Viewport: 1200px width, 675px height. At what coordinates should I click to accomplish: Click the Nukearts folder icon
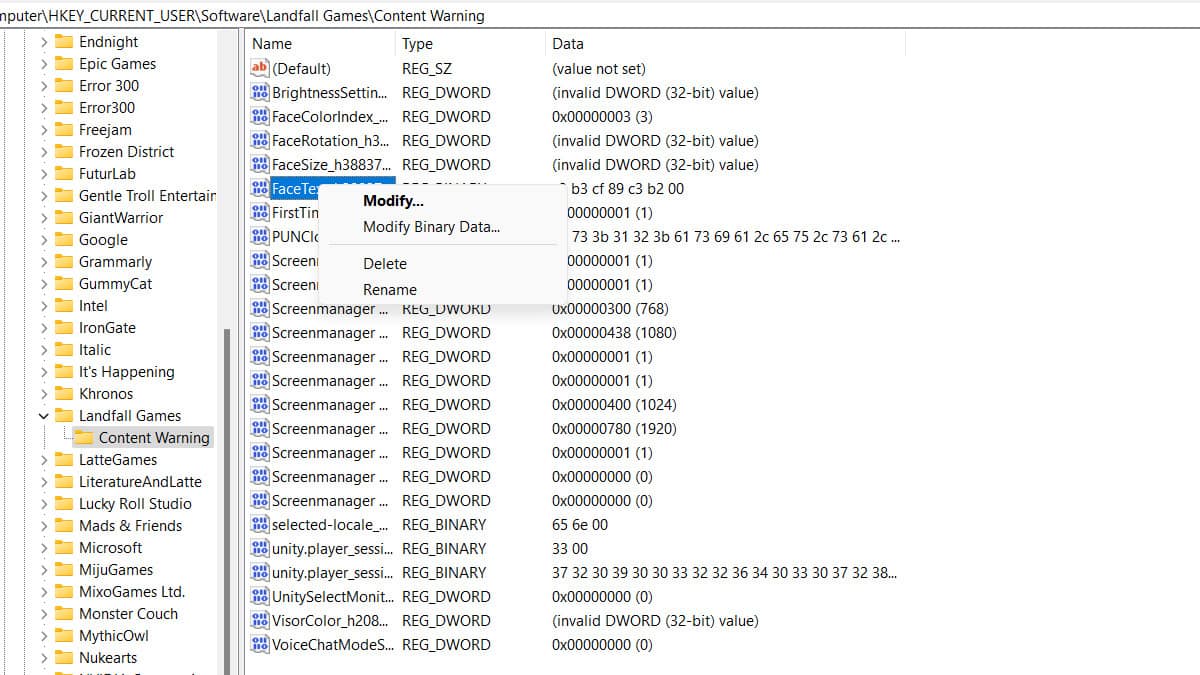point(64,658)
